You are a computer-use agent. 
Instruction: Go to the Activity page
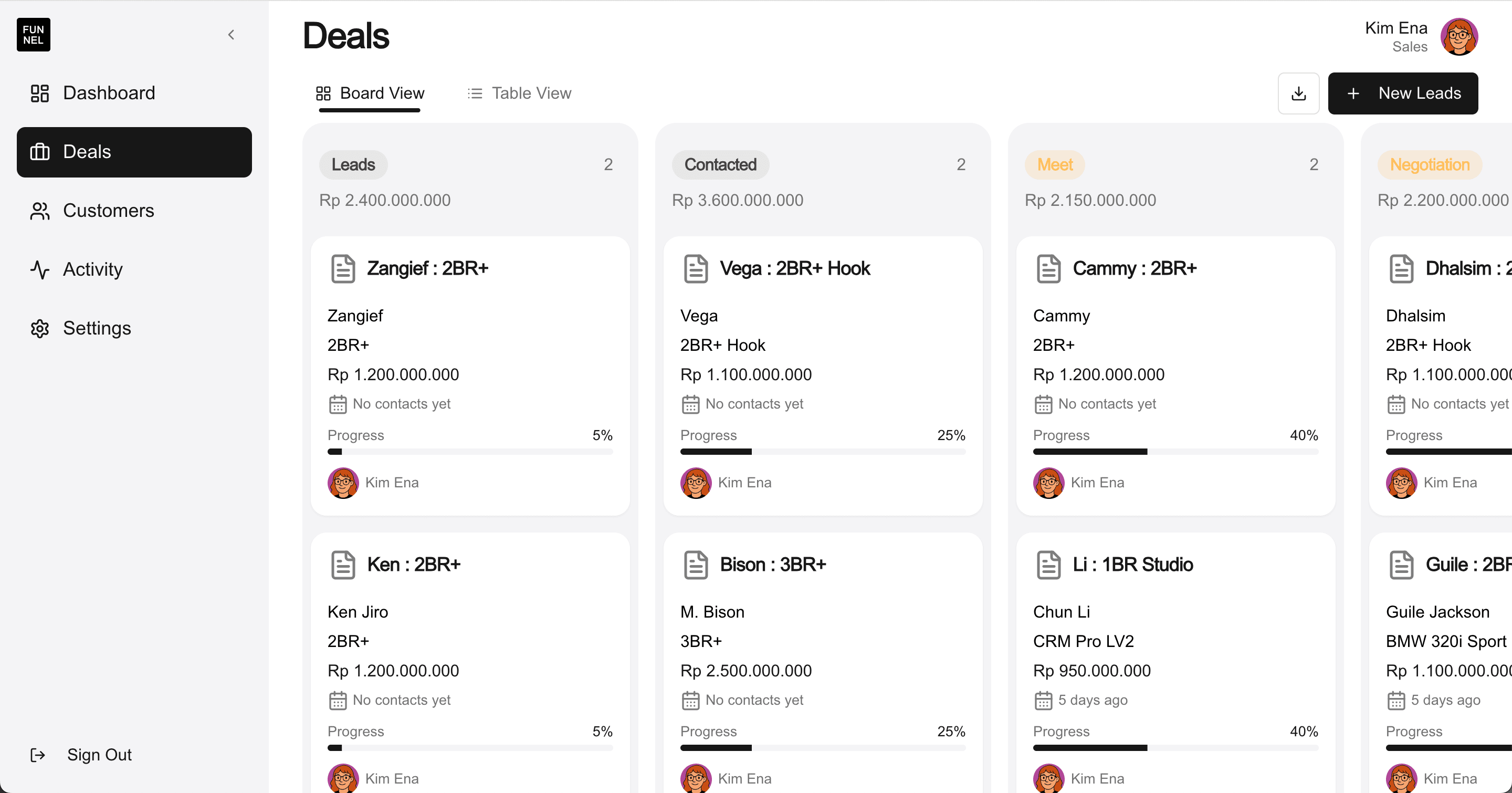point(134,269)
